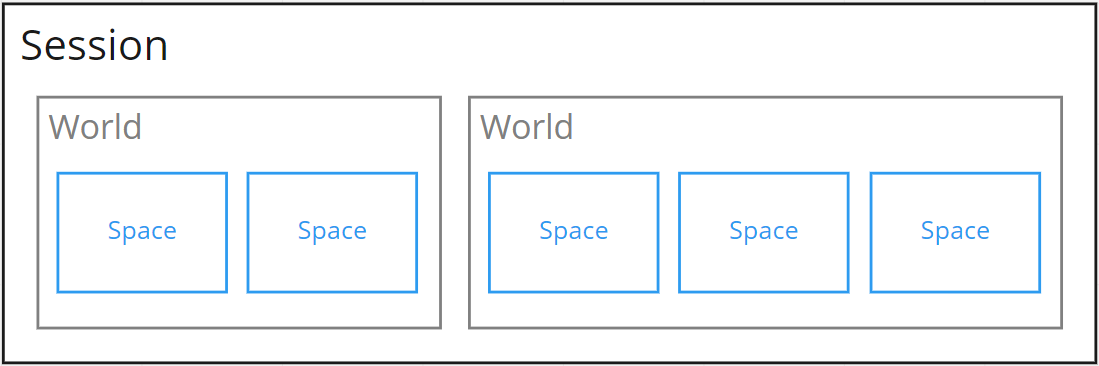Click the "Space" text in the fourth blue box
The width and height of the screenshot is (1099, 366).
coord(764,231)
